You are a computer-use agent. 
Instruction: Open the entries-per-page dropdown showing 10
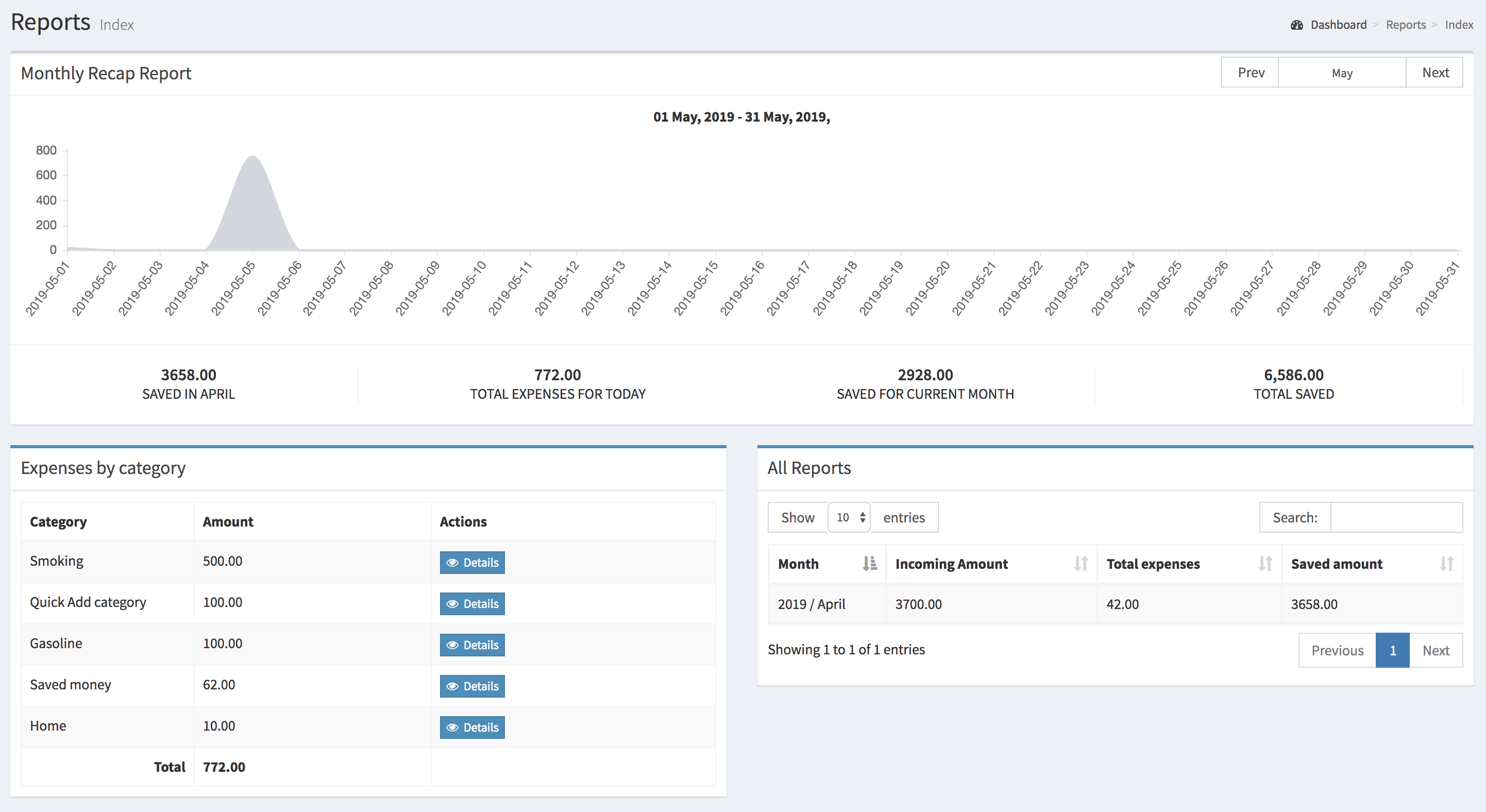point(849,517)
